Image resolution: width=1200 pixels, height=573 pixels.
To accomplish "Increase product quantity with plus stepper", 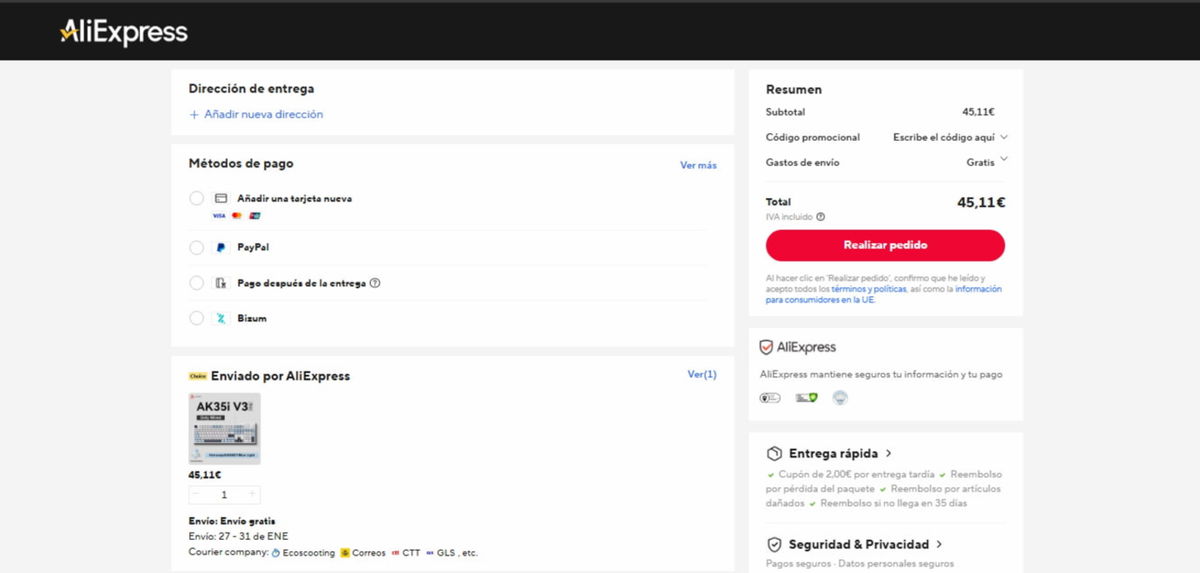I will click(x=252, y=494).
